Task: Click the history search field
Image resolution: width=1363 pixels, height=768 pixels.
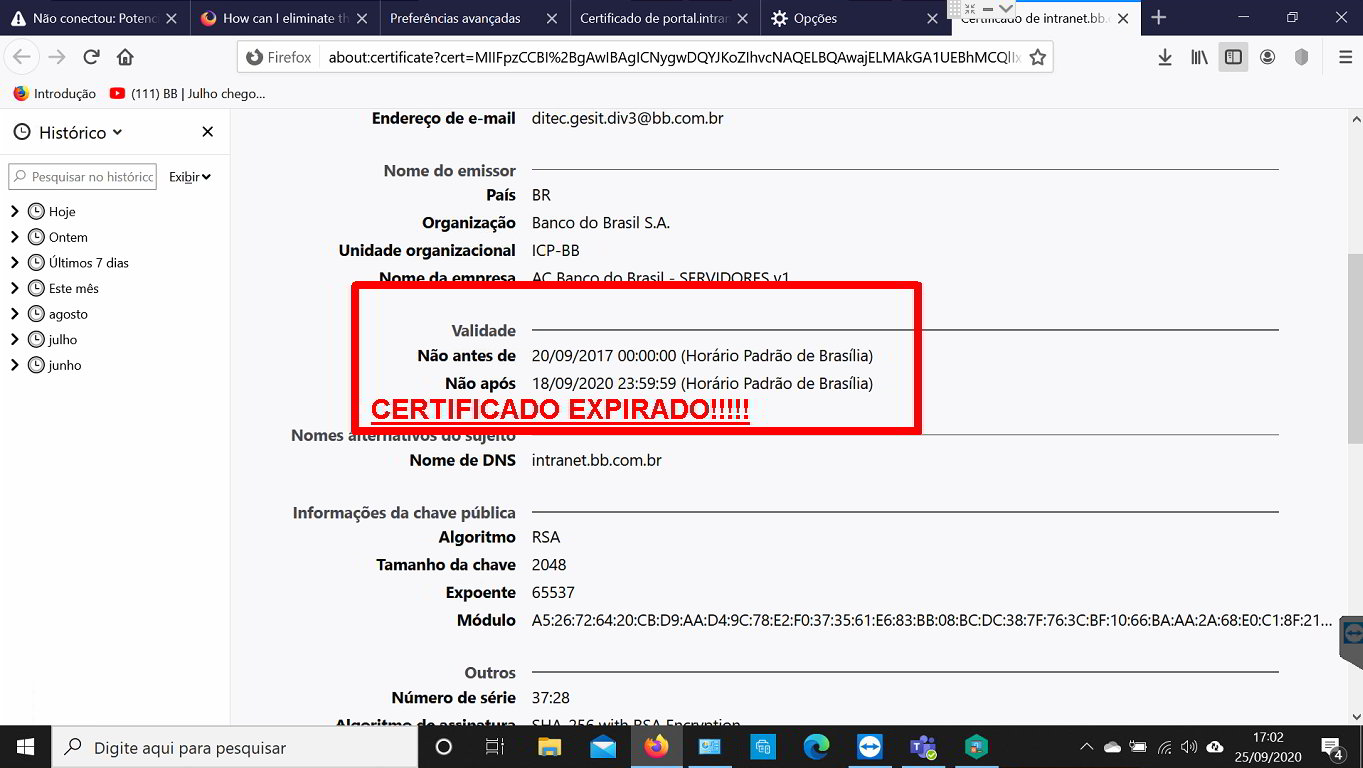Action: (x=83, y=177)
